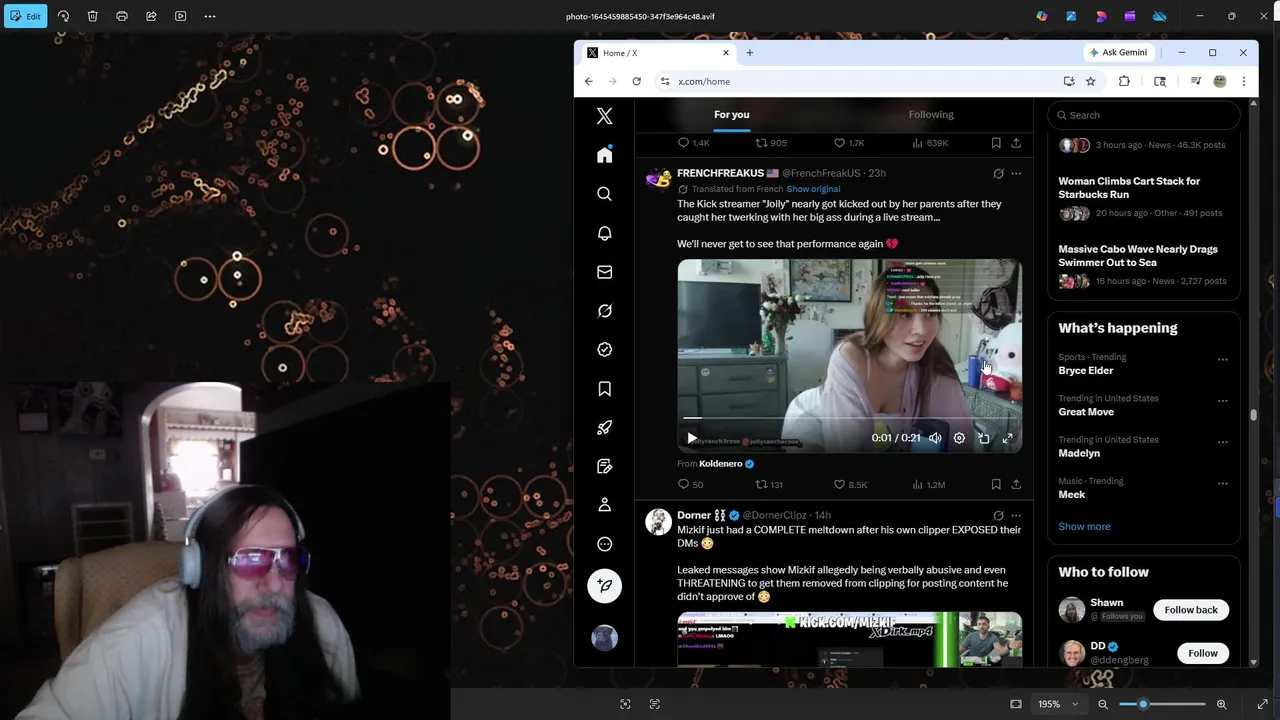Reload the x.com page
This screenshot has width=1280, height=720.
click(636, 82)
